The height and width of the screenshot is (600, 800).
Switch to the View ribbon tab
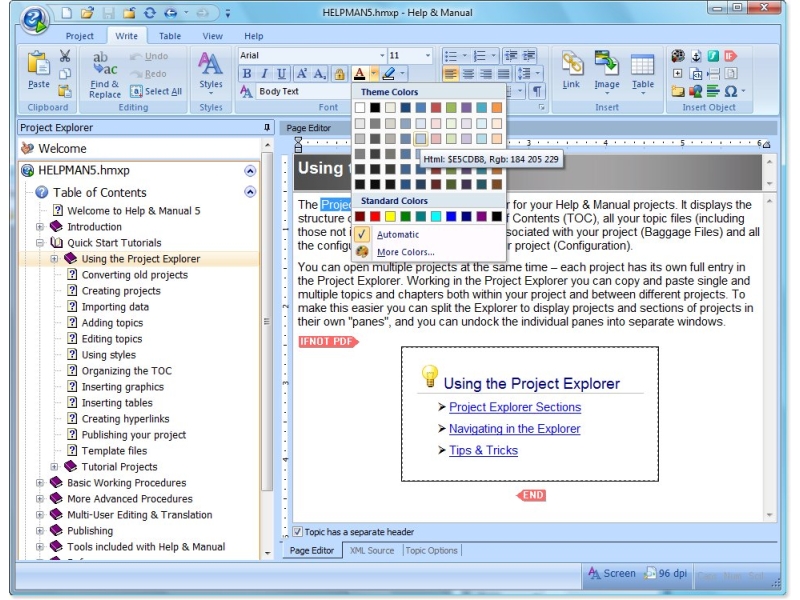click(212, 36)
